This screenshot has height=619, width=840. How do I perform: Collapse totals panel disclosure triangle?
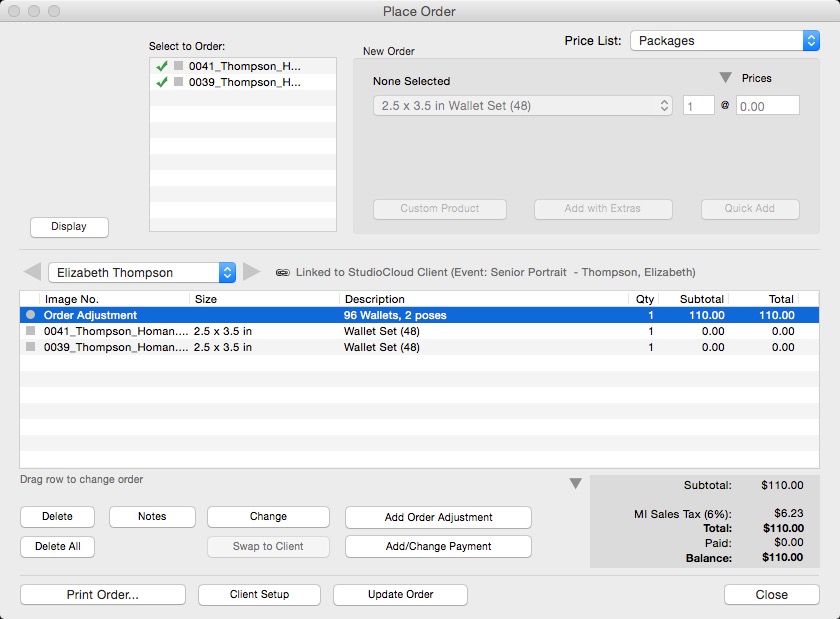575,484
